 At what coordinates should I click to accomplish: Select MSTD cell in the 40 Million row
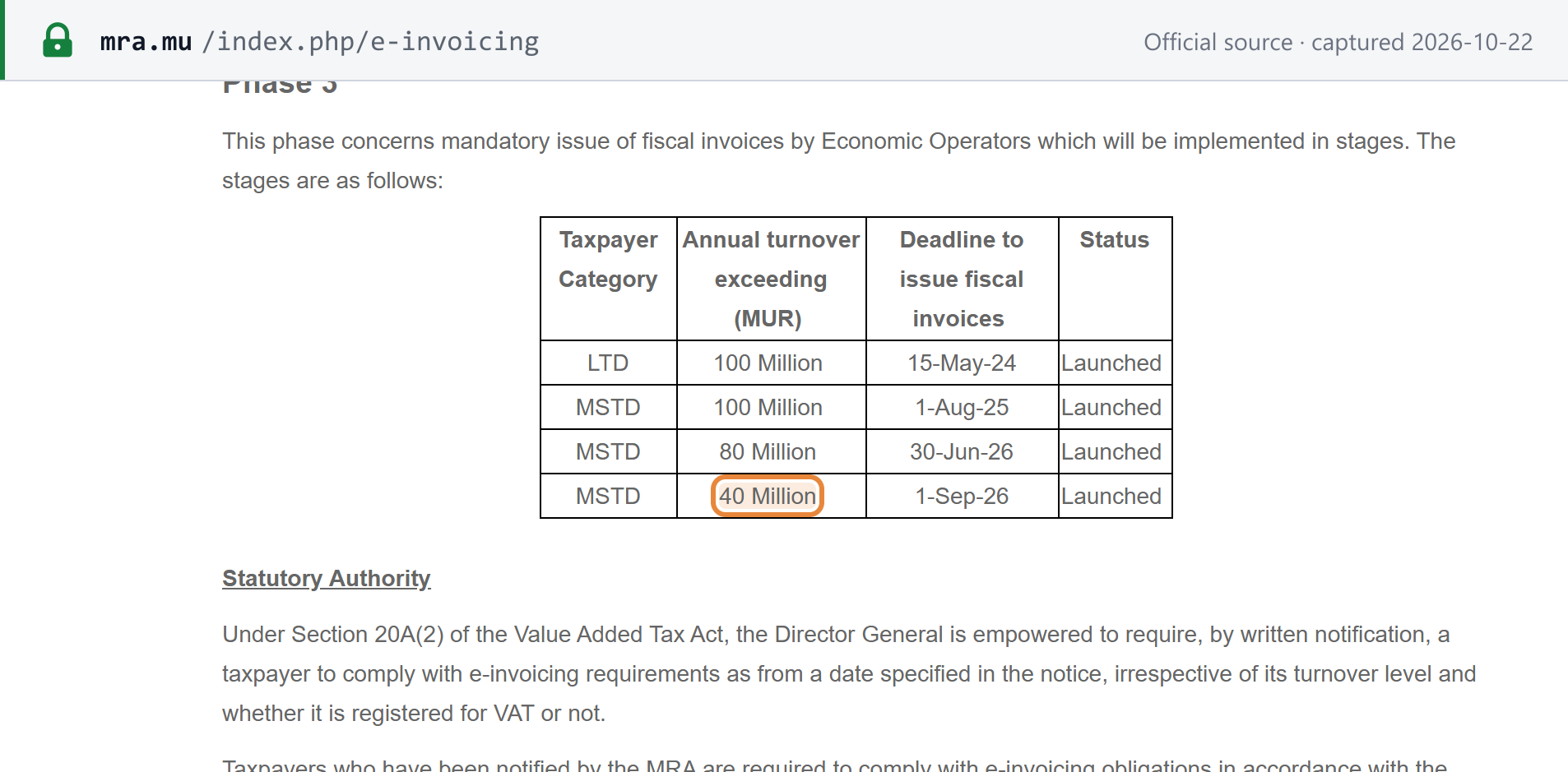click(x=608, y=496)
